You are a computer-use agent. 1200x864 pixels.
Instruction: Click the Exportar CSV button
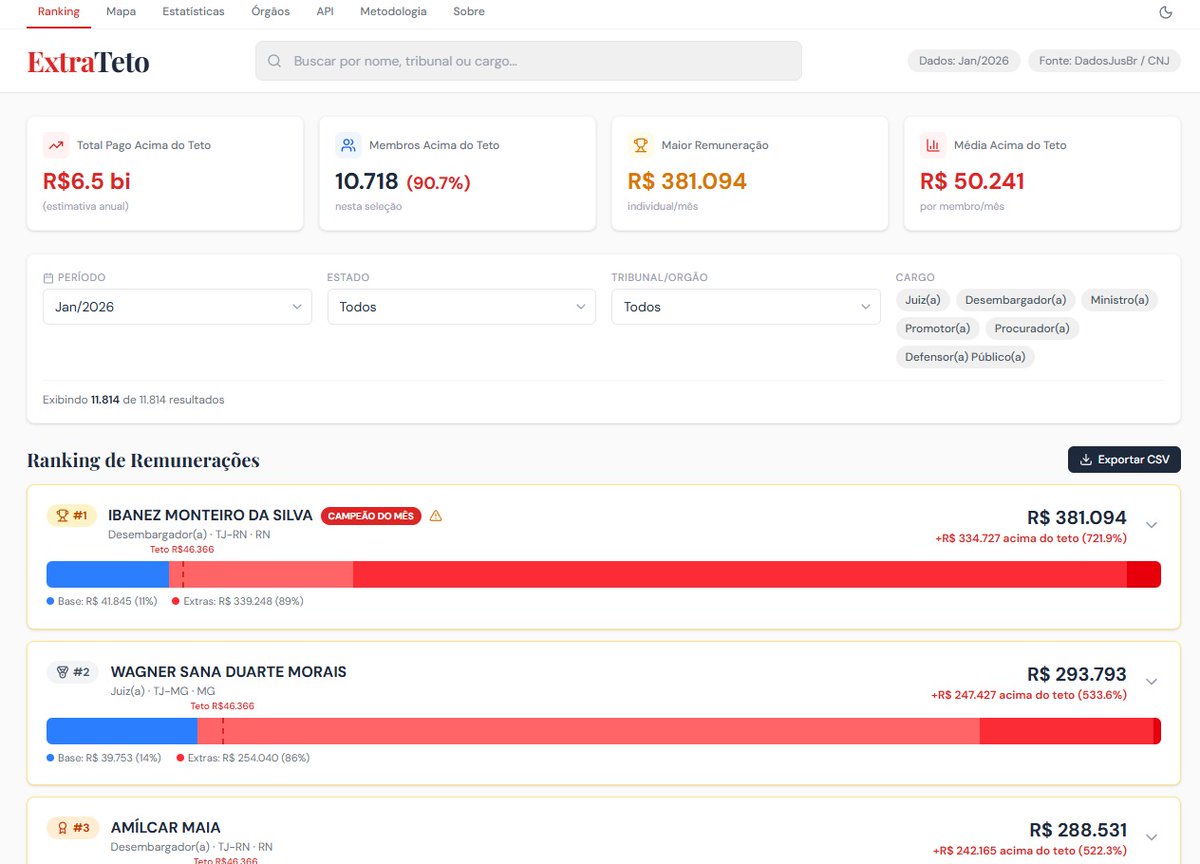[x=1124, y=460]
